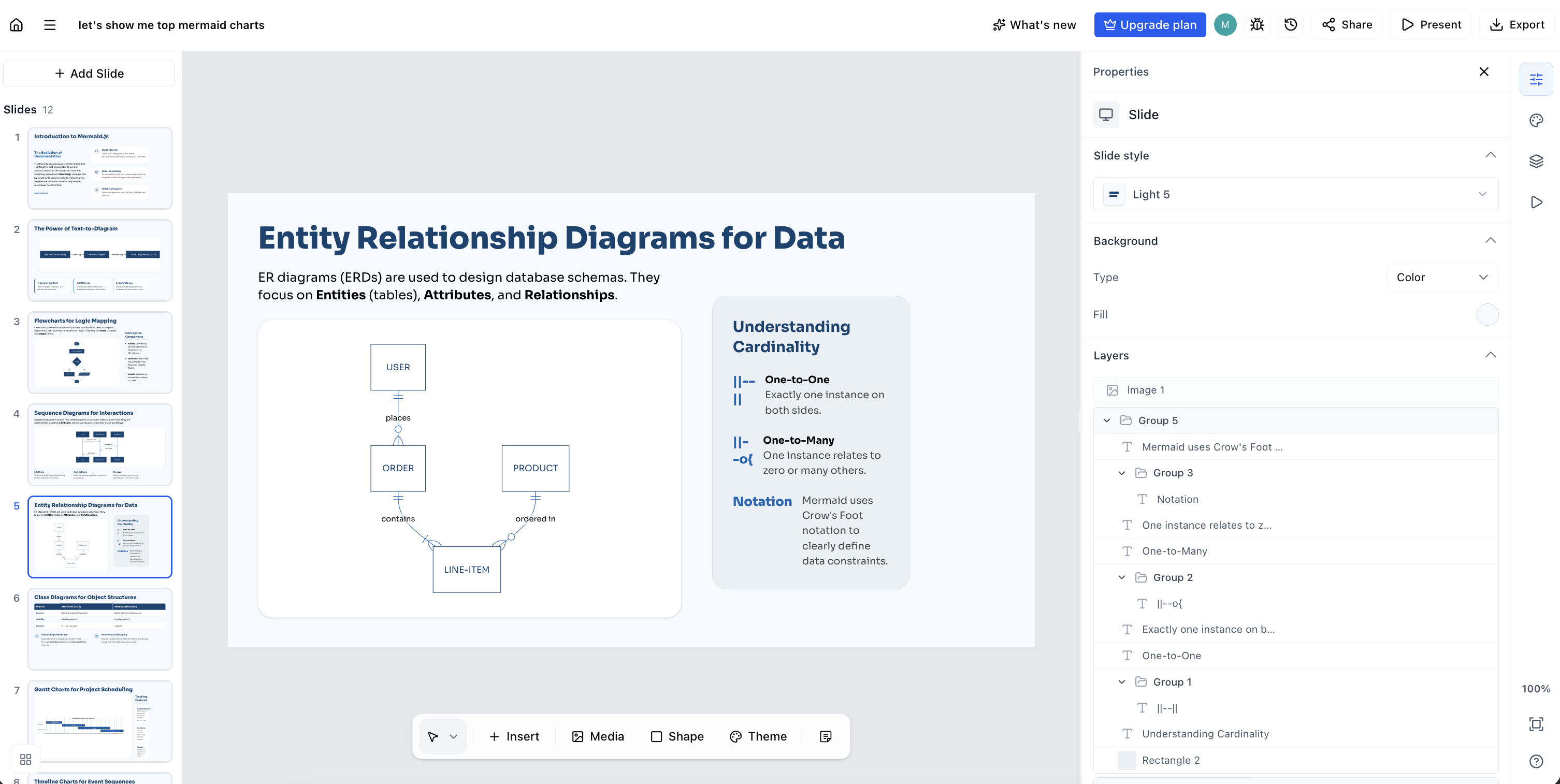The height and width of the screenshot is (784, 1560).
Task: Collapse the Background section
Action: click(1491, 240)
